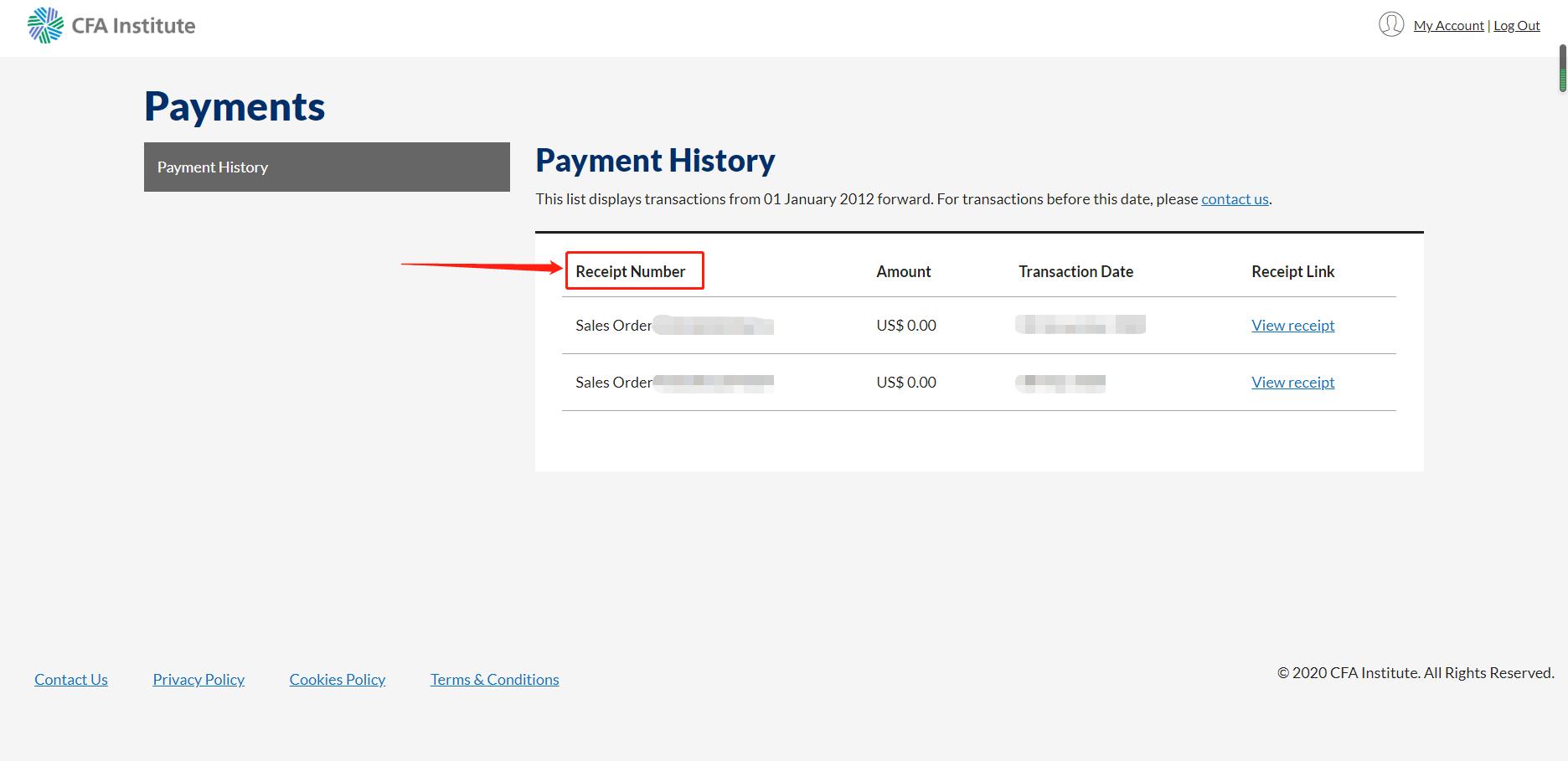The image size is (1568, 761).
Task: Open Cookies Policy footer link
Action: pyautogui.click(x=338, y=680)
